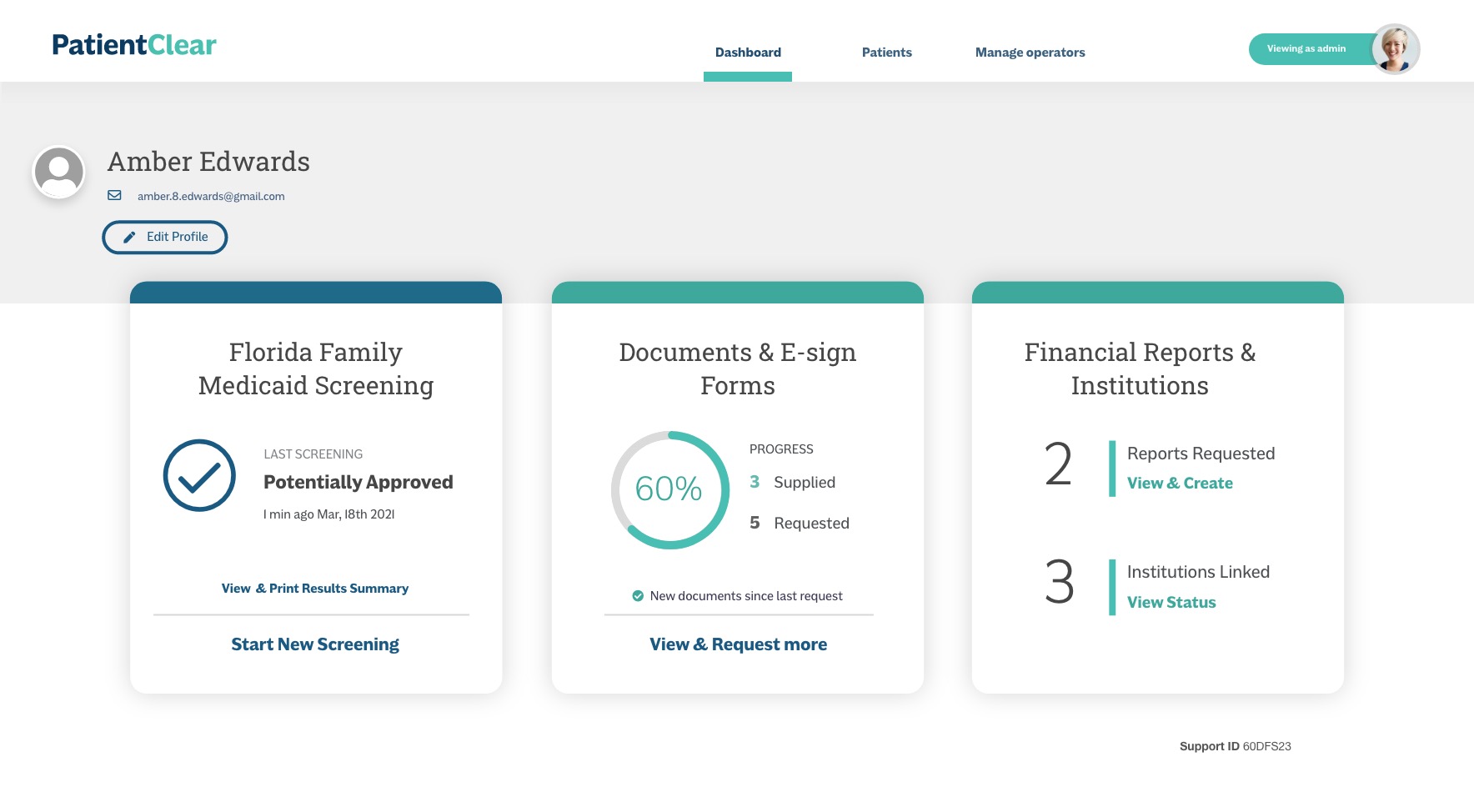Image resolution: width=1474 pixels, height=812 pixels.
Task: Open View Status for institutions
Action: click(1171, 603)
